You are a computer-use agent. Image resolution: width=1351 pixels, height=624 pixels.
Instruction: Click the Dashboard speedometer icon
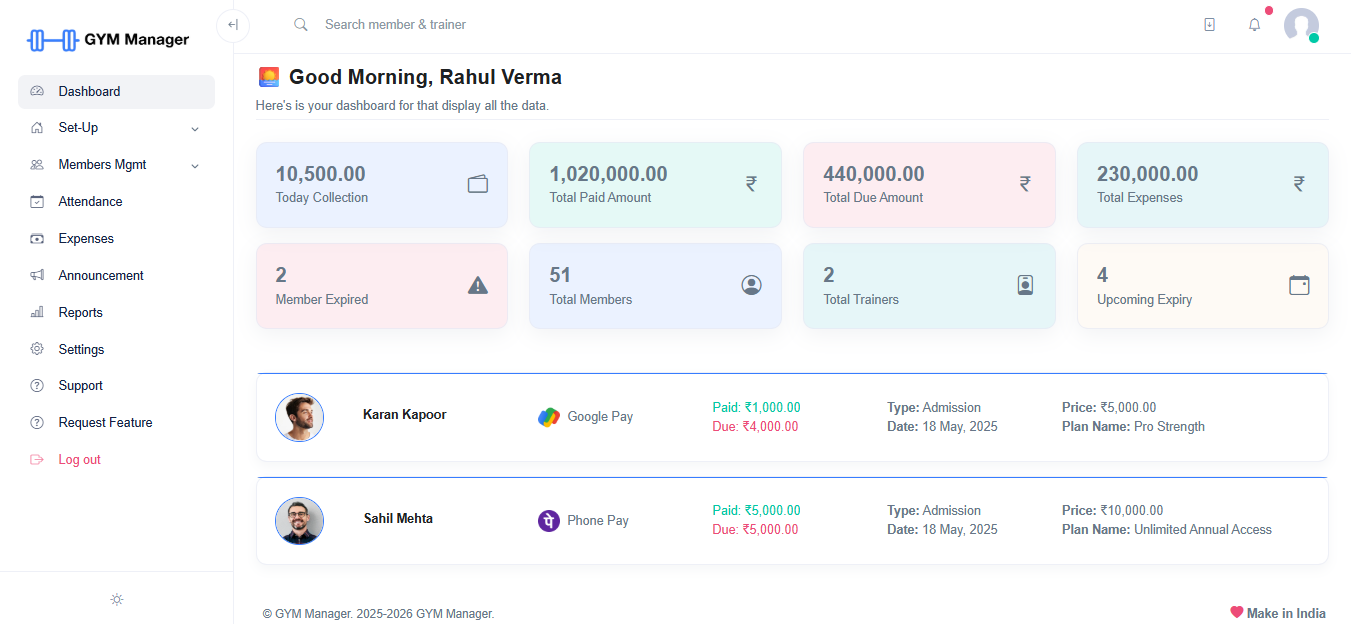[37, 91]
